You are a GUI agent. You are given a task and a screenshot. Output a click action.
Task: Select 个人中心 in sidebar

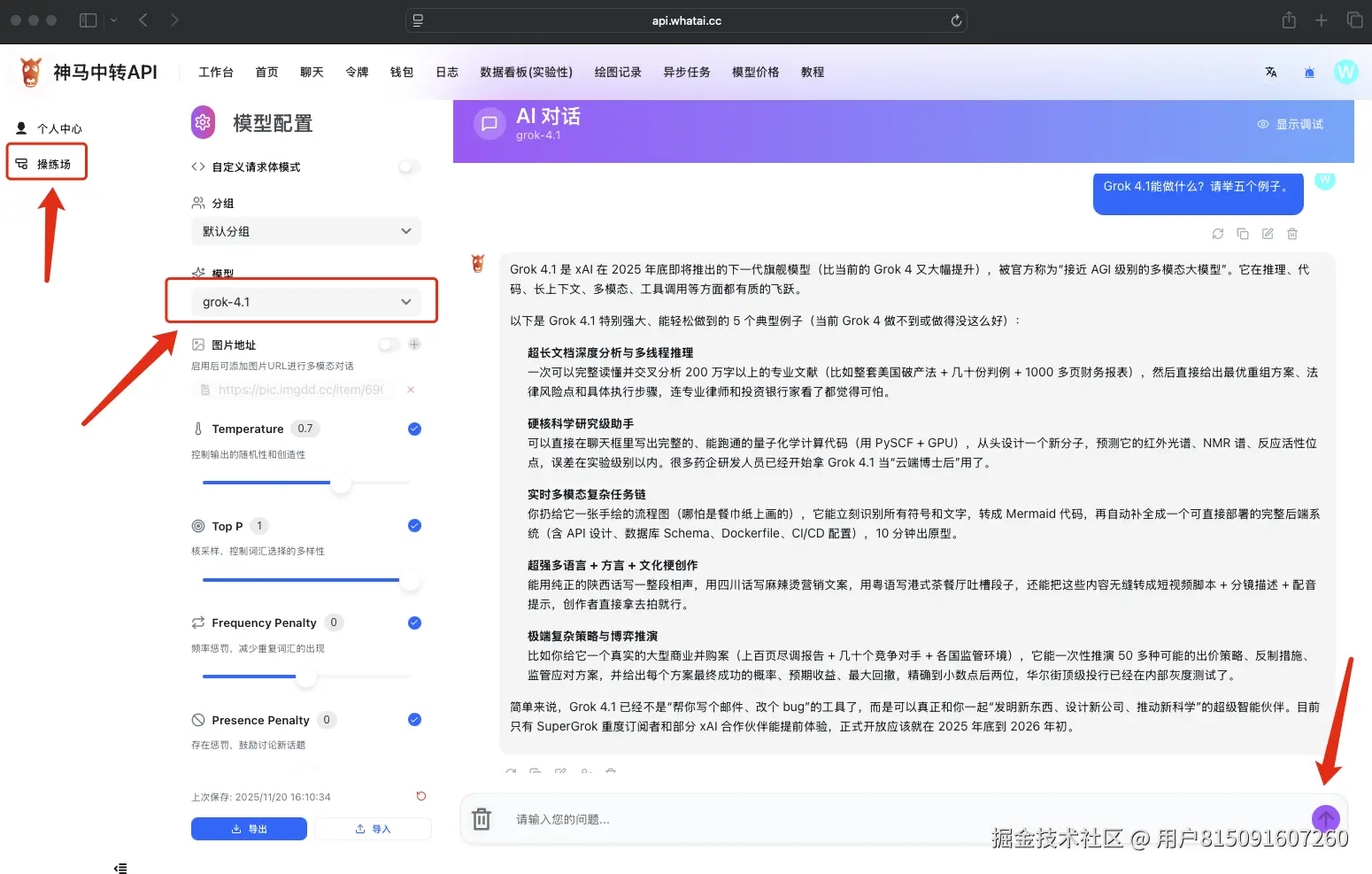pyautogui.click(x=50, y=128)
